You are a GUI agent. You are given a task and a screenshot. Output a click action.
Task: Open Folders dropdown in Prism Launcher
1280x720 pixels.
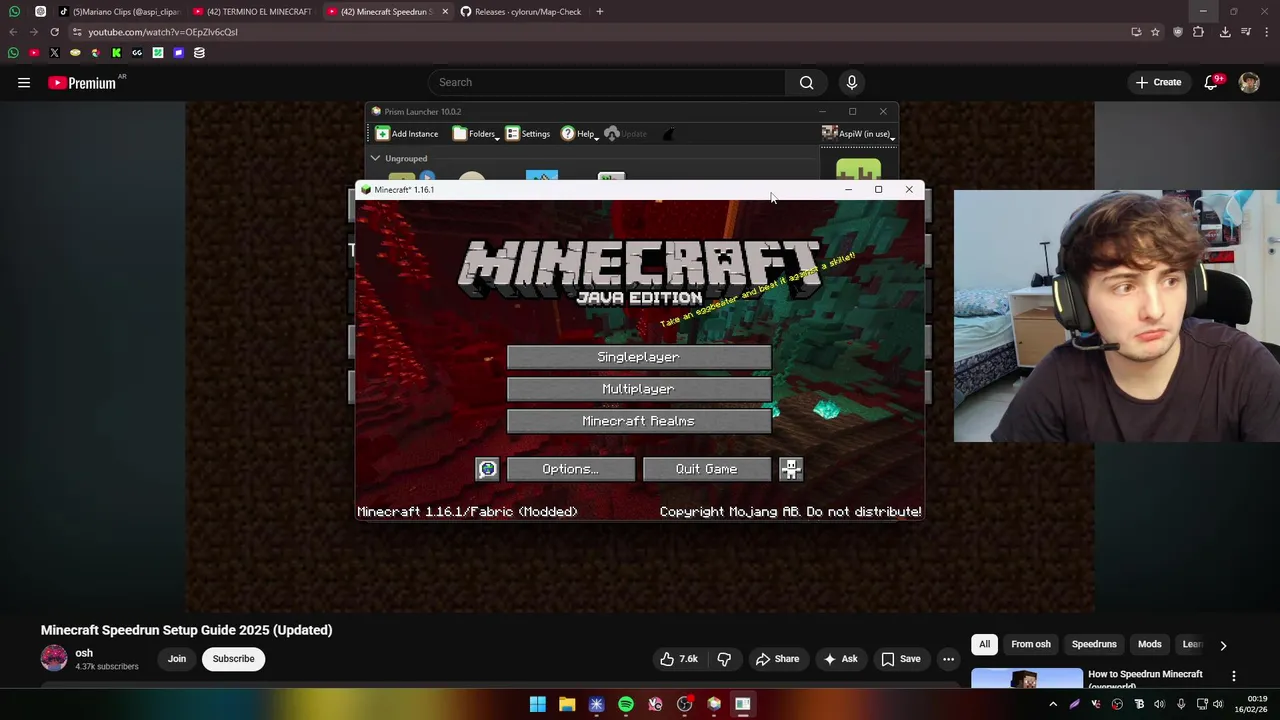476,134
